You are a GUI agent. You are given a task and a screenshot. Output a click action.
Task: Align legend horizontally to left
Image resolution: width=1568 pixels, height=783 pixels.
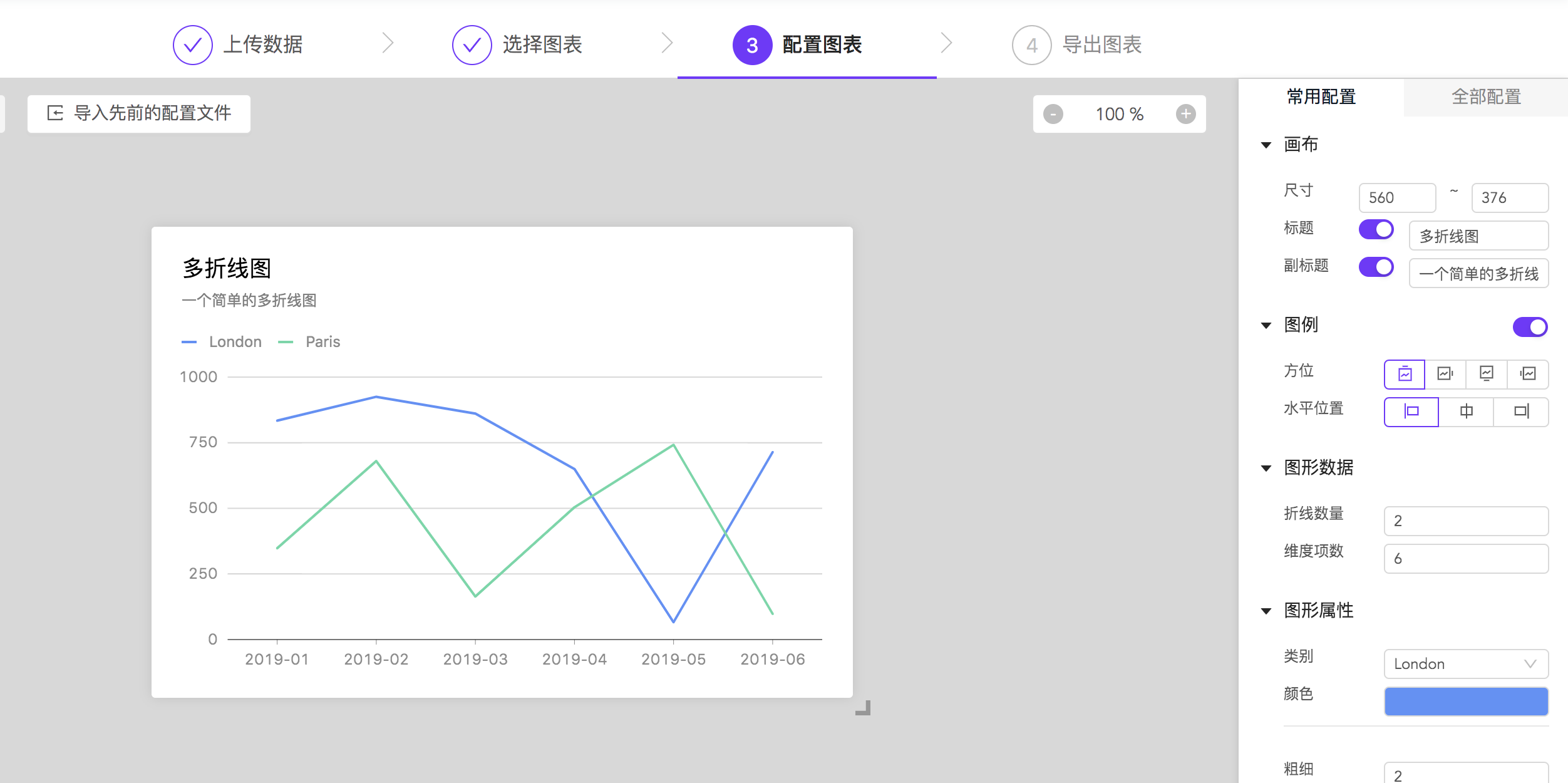[1411, 412]
